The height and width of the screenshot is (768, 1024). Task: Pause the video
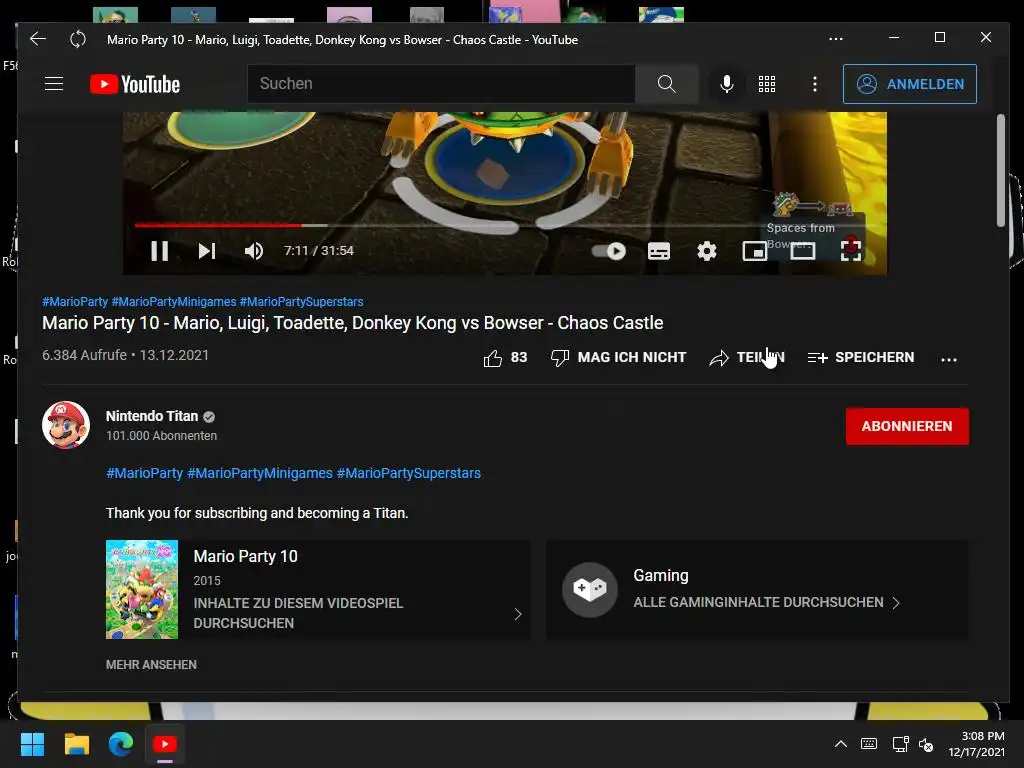159,251
